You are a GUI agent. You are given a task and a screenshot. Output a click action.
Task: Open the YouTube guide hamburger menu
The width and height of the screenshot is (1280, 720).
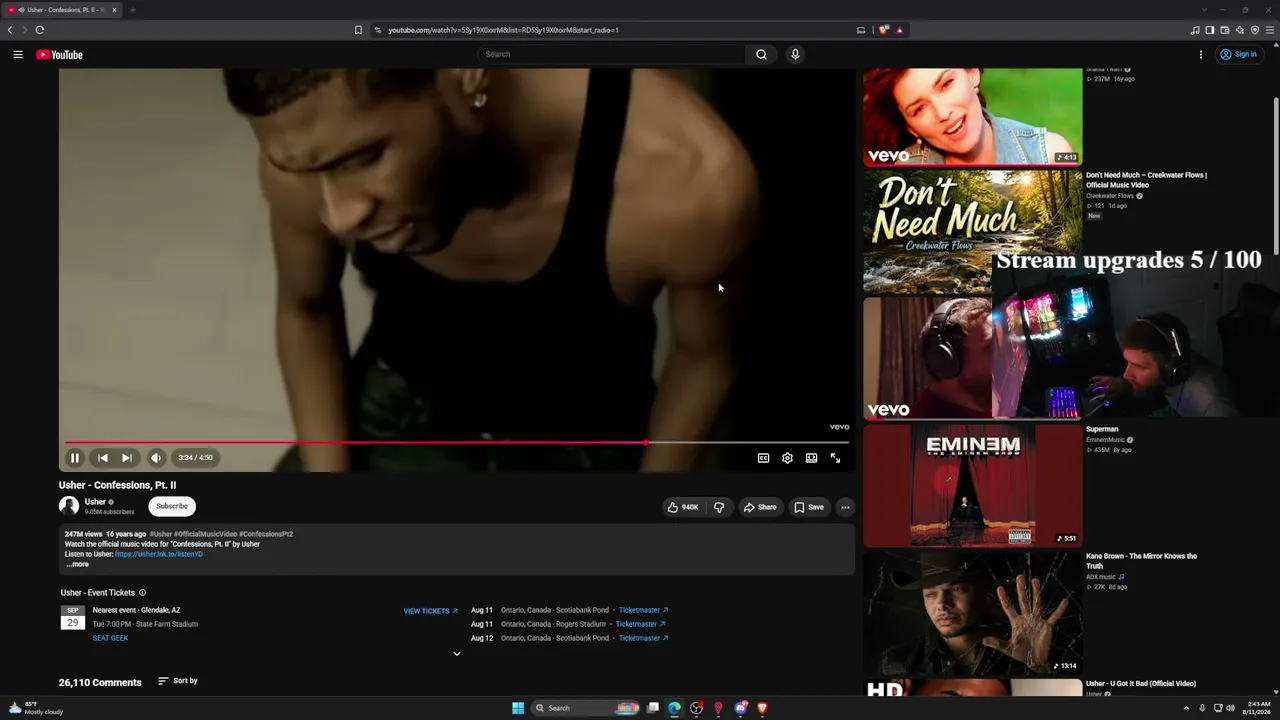(18, 55)
